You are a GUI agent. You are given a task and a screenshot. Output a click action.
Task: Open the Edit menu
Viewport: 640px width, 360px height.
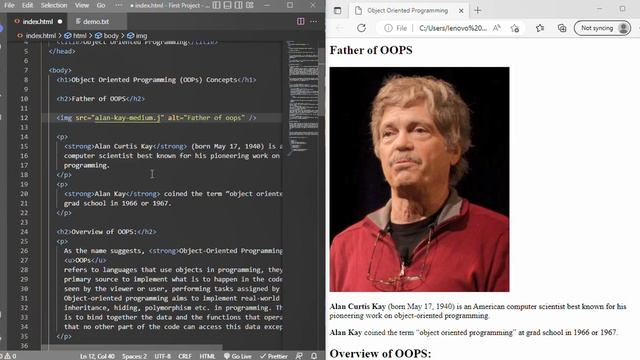(x=27, y=5)
